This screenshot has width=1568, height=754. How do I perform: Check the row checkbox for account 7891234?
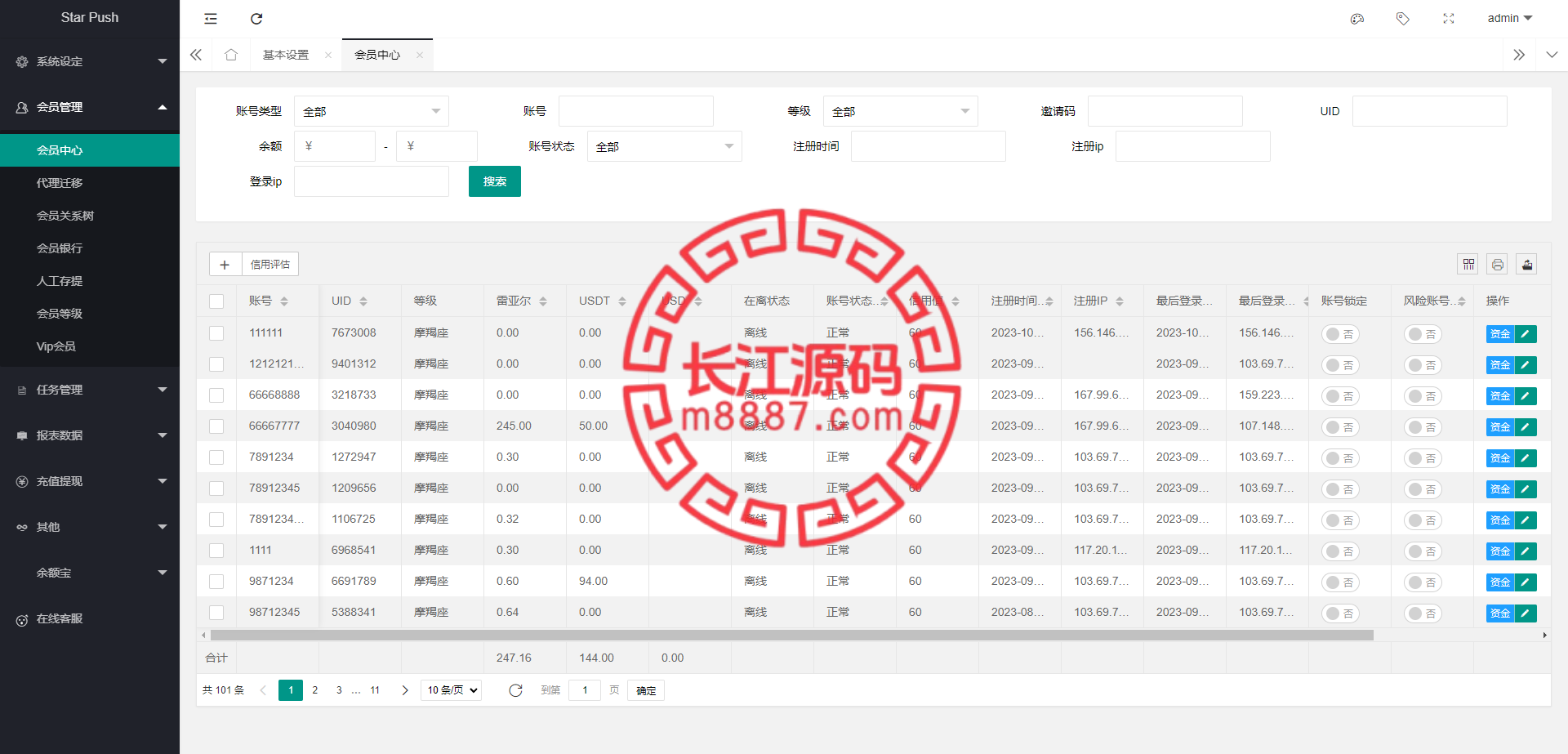pyautogui.click(x=216, y=457)
